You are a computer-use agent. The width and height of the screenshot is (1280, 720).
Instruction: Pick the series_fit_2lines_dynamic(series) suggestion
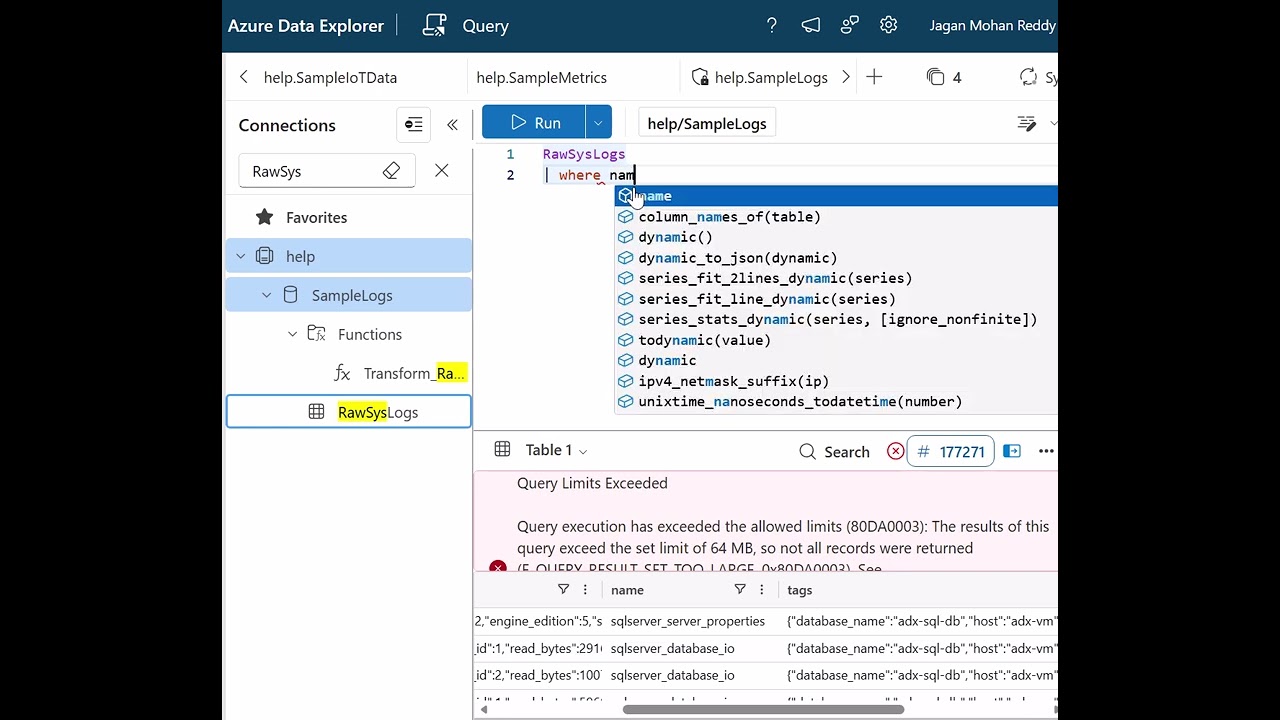pyautogui.click(x=836, y=278)
